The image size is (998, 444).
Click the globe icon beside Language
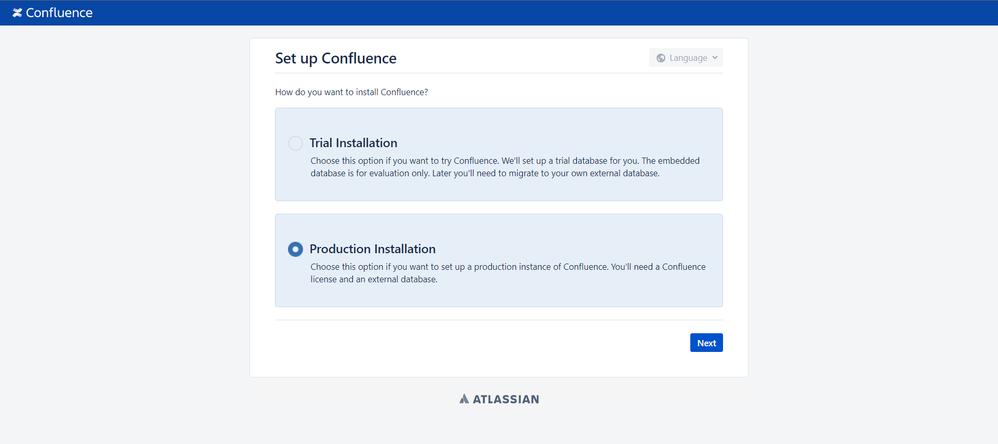[x=661, y=58]
